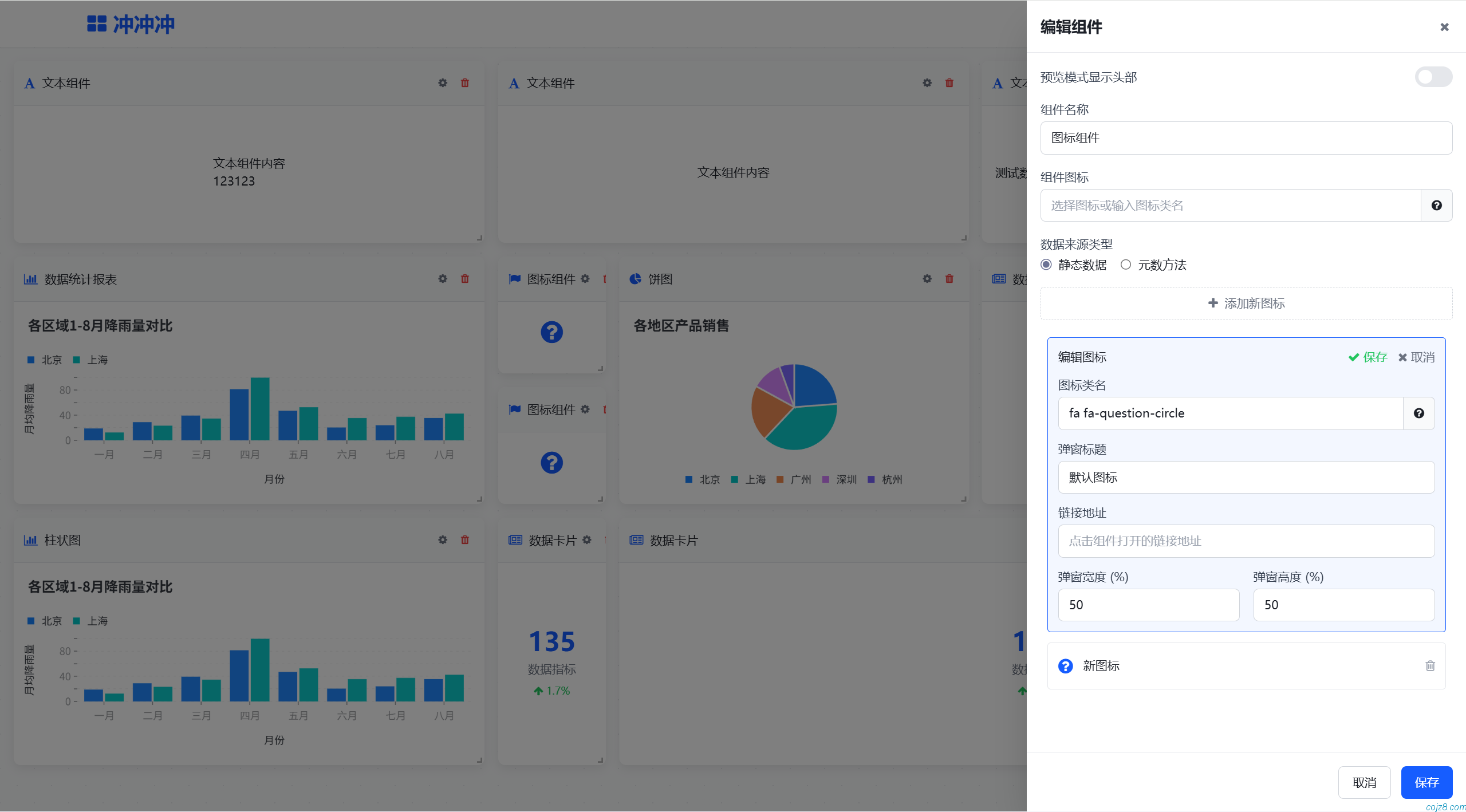Image resolution: width=1466 pixels, height=812 pixels.
Task: Enable 预览模式显示头部 toggle switch
Action: point(1432,77)
